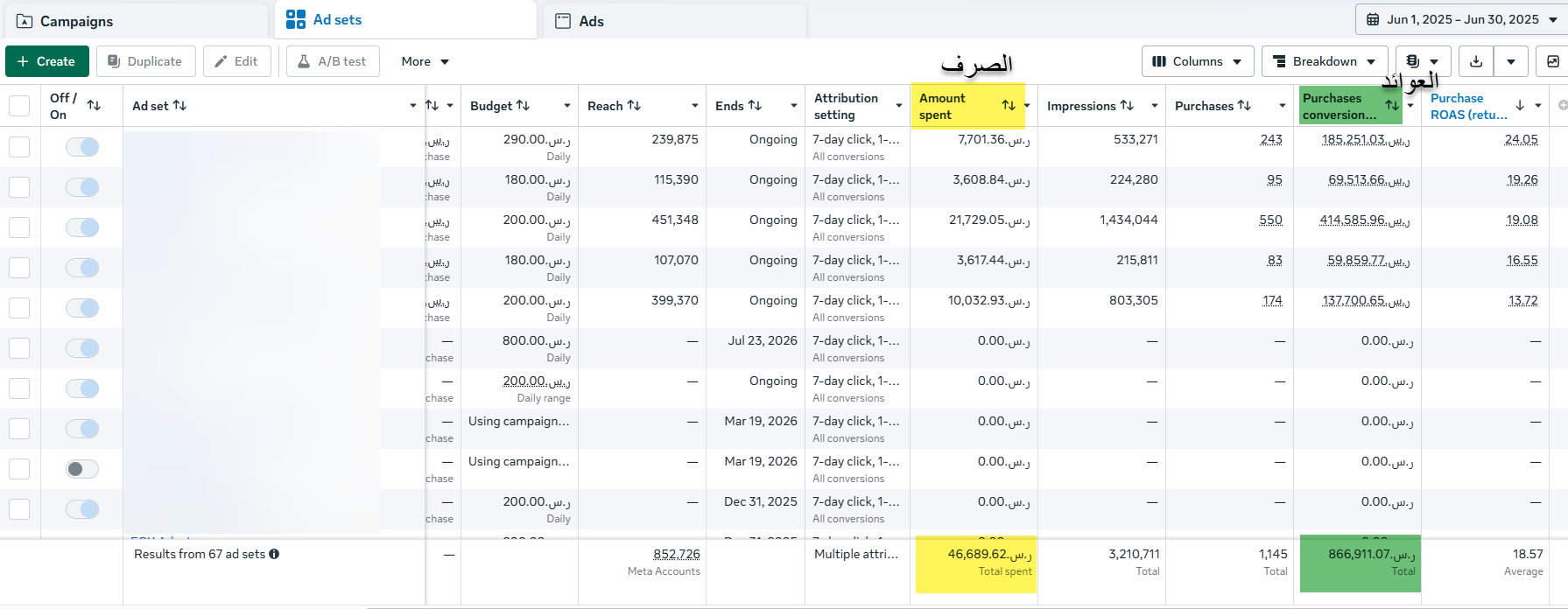Click info icon beside Results from 67 ad sets
This screenshot has width=1568, height=609.
(x=274, y=554)
